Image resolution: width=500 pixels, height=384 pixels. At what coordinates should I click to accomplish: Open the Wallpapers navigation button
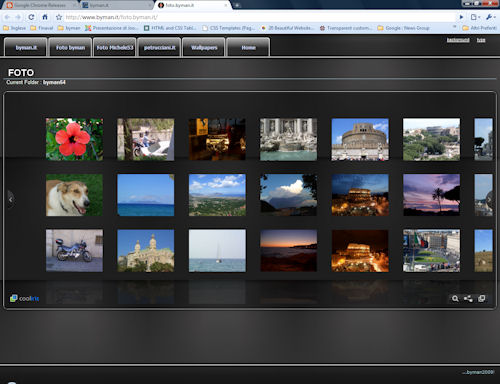[x=204, y=47]
